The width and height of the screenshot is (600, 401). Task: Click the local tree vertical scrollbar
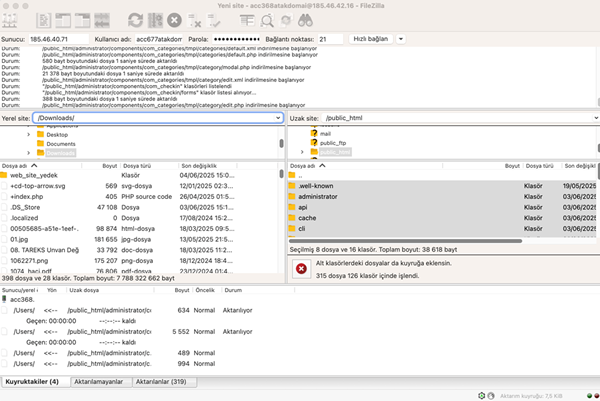[281, 143]
